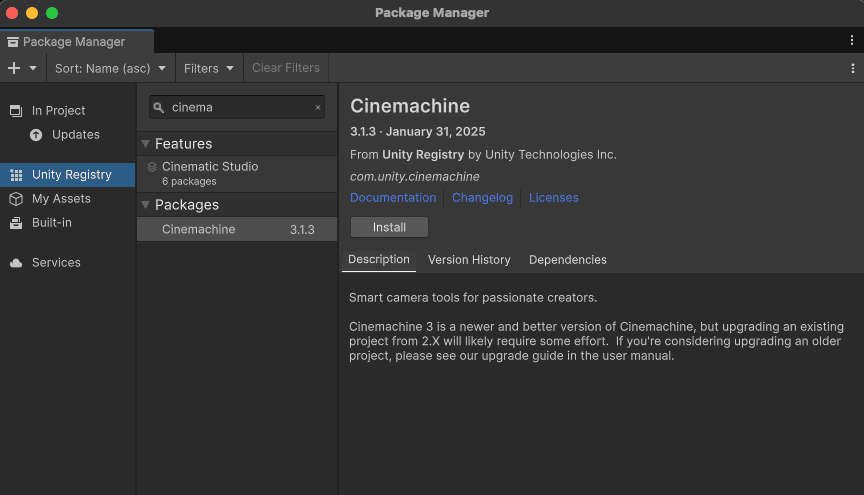Viewport: 864px width, 495px height.
Task: Select the Cinemachine package row
Action: pyautogui.click(x=237, y=229)
